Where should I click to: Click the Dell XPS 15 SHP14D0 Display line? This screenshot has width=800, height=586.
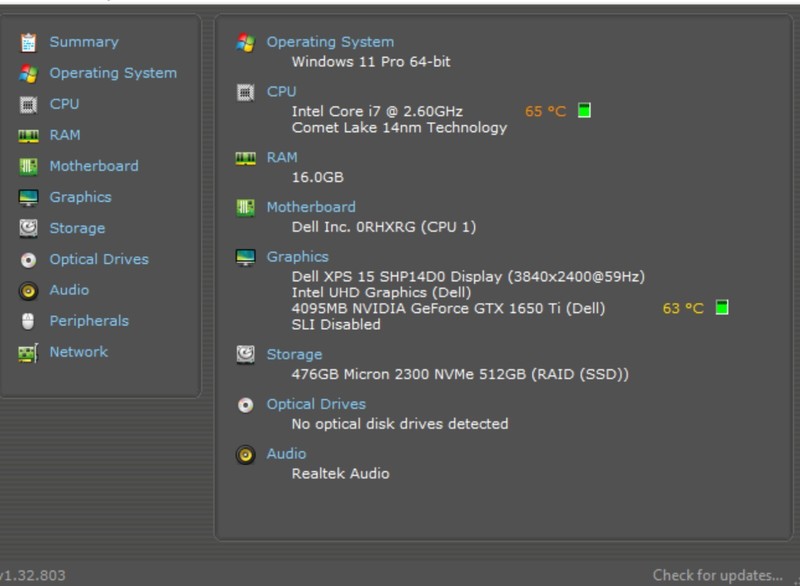tap(468, 277)
